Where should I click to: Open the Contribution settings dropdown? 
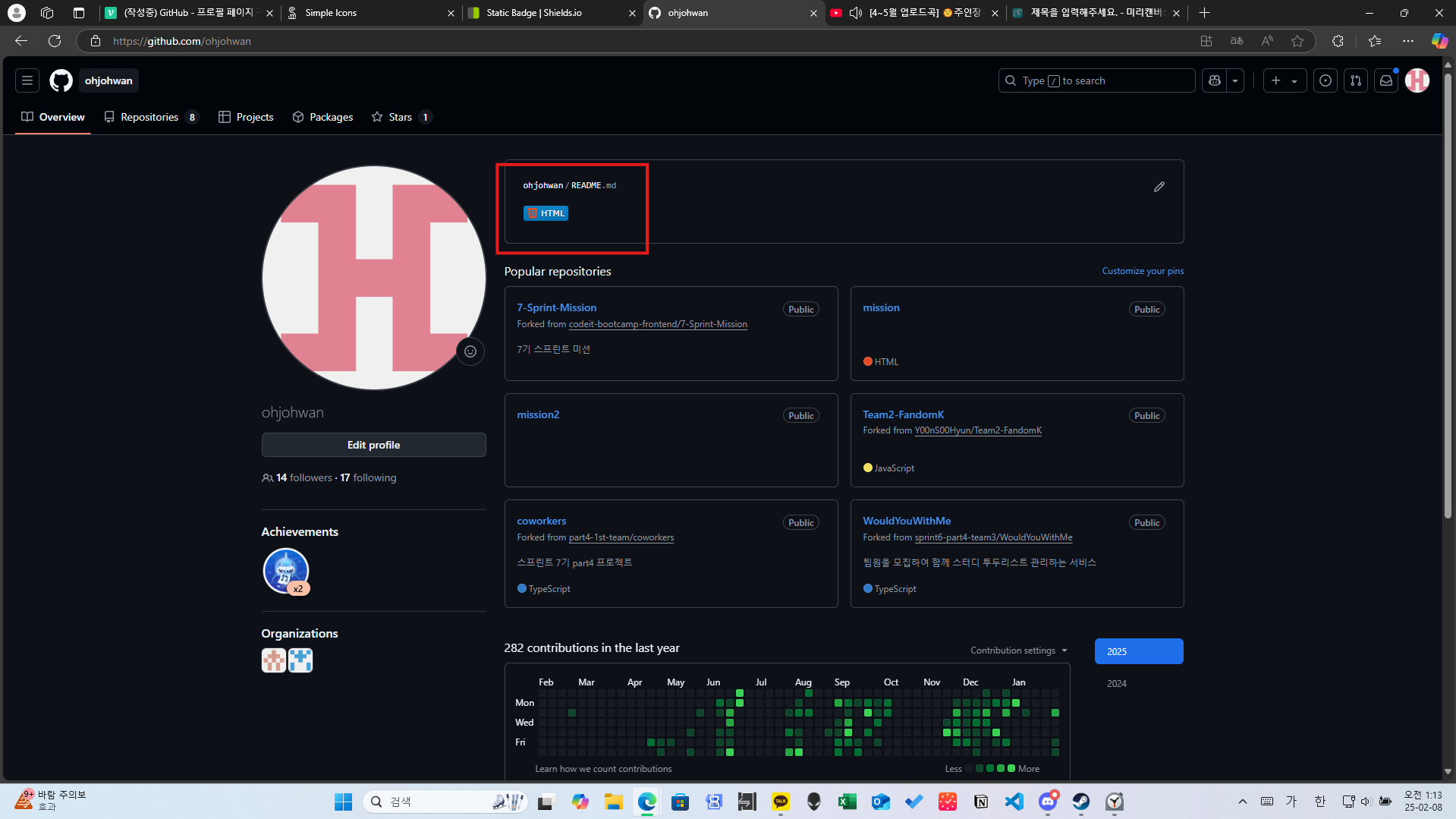(1019, 650)
